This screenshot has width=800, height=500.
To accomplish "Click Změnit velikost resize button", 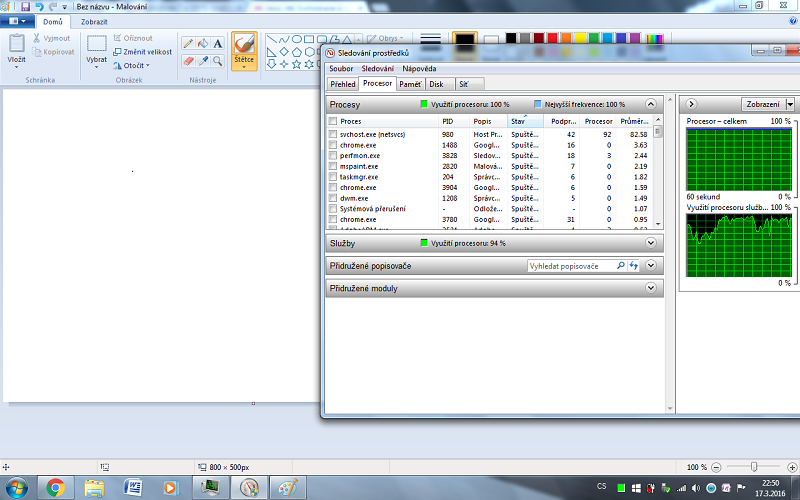I will point(142,52).
